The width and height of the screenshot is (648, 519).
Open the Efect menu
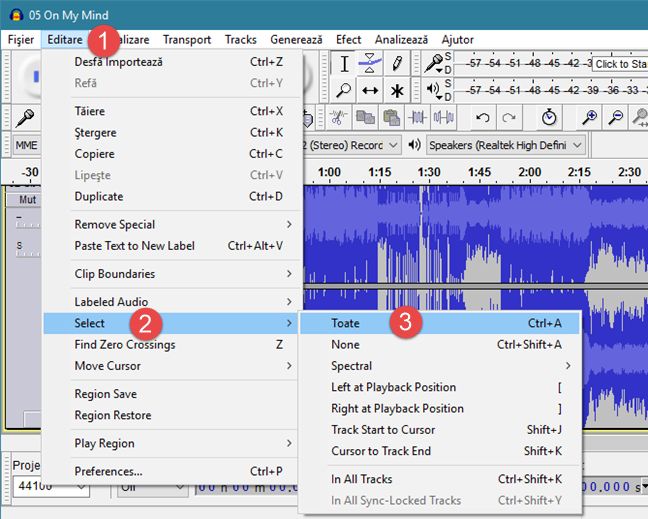point(348,40)
